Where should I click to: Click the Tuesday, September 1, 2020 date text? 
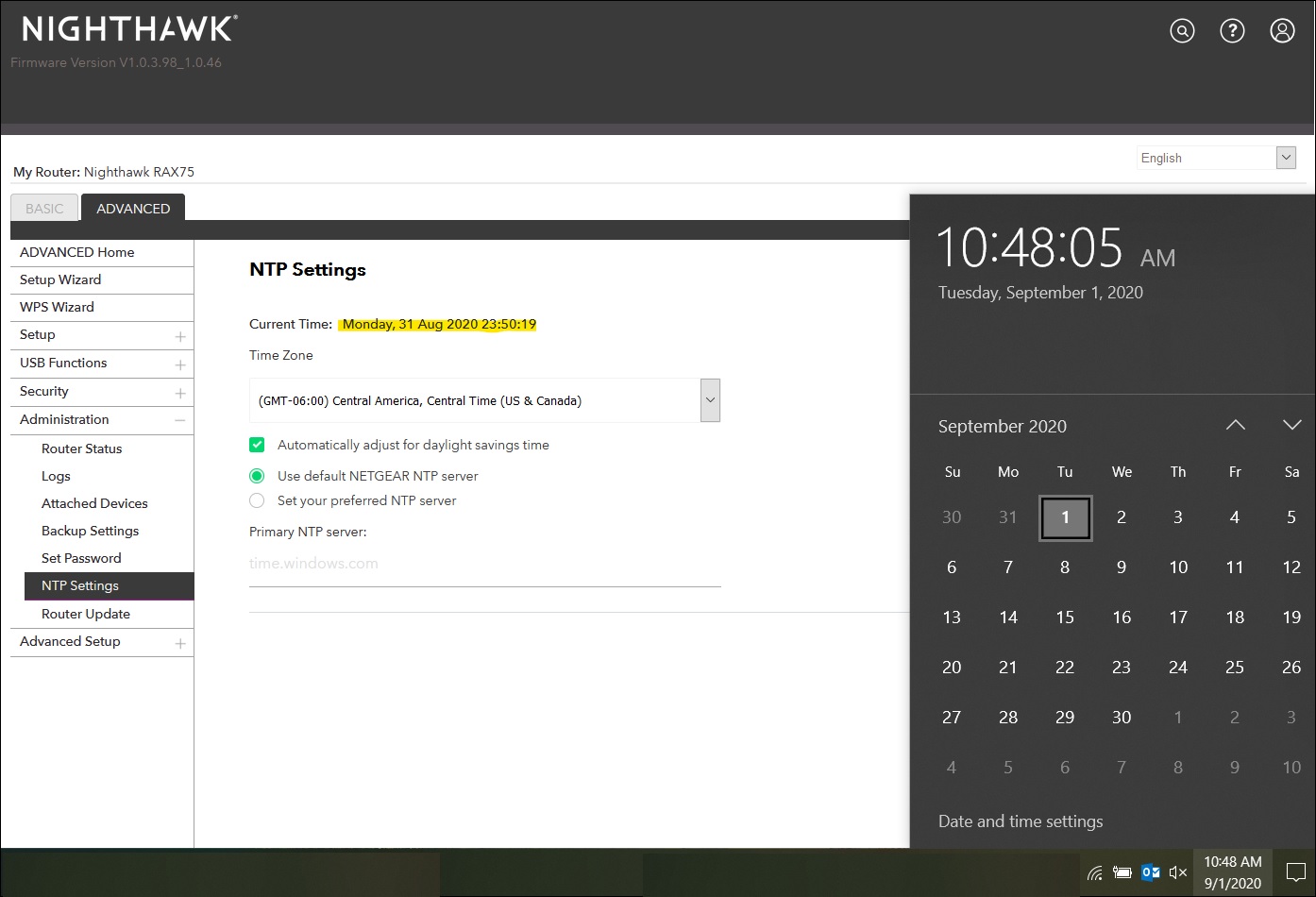[1040, 293]
